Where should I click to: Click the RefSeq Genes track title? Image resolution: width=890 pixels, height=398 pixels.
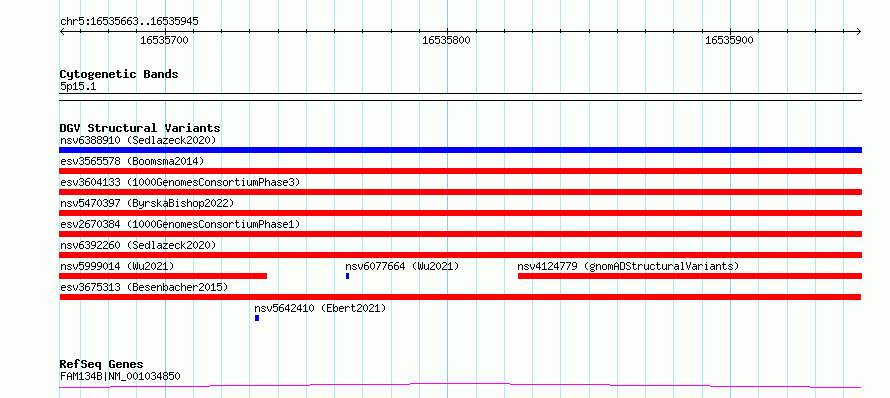point(102,364)
